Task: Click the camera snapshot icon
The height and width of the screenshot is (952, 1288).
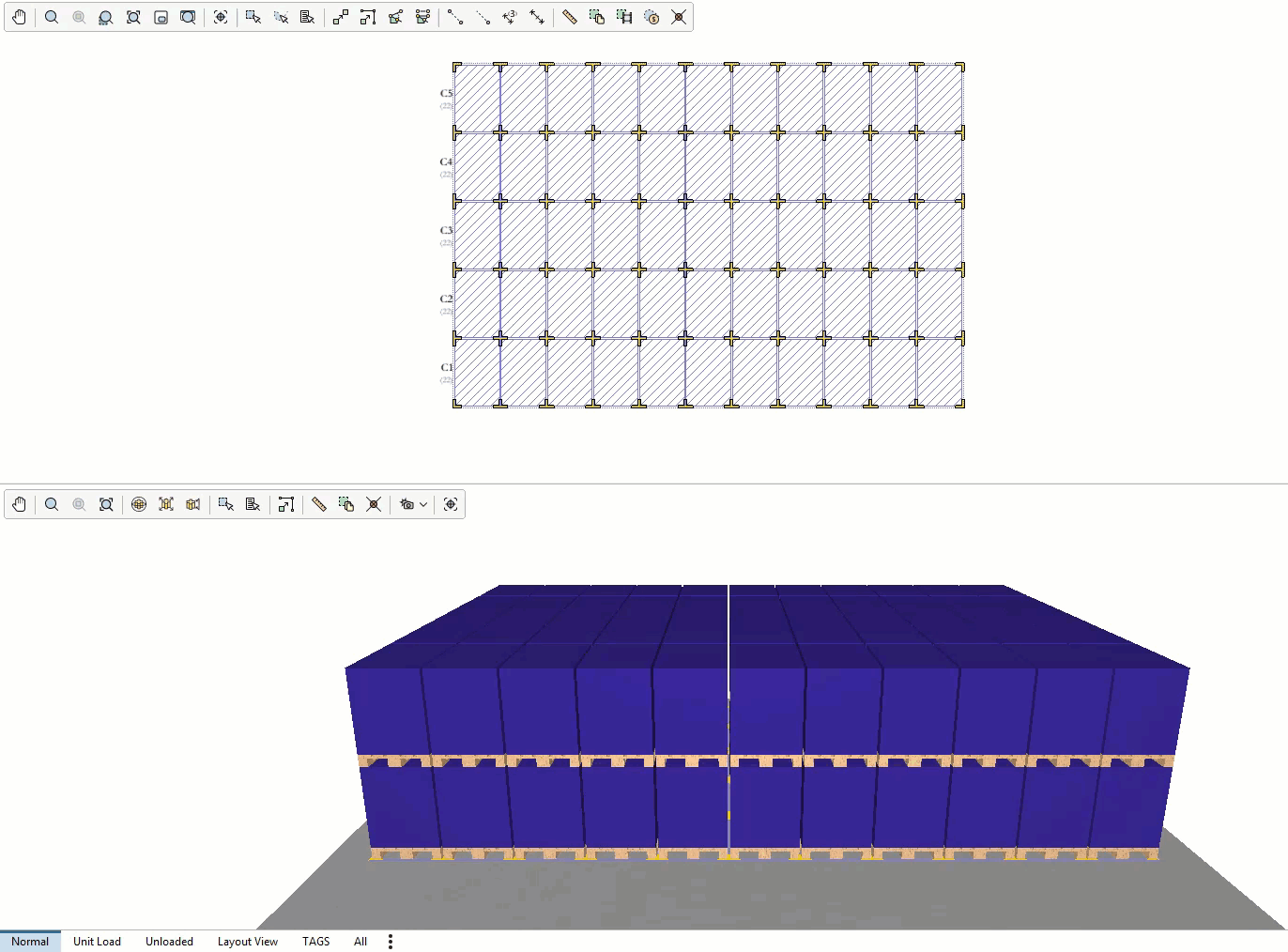Action: (x=406, y=504)
